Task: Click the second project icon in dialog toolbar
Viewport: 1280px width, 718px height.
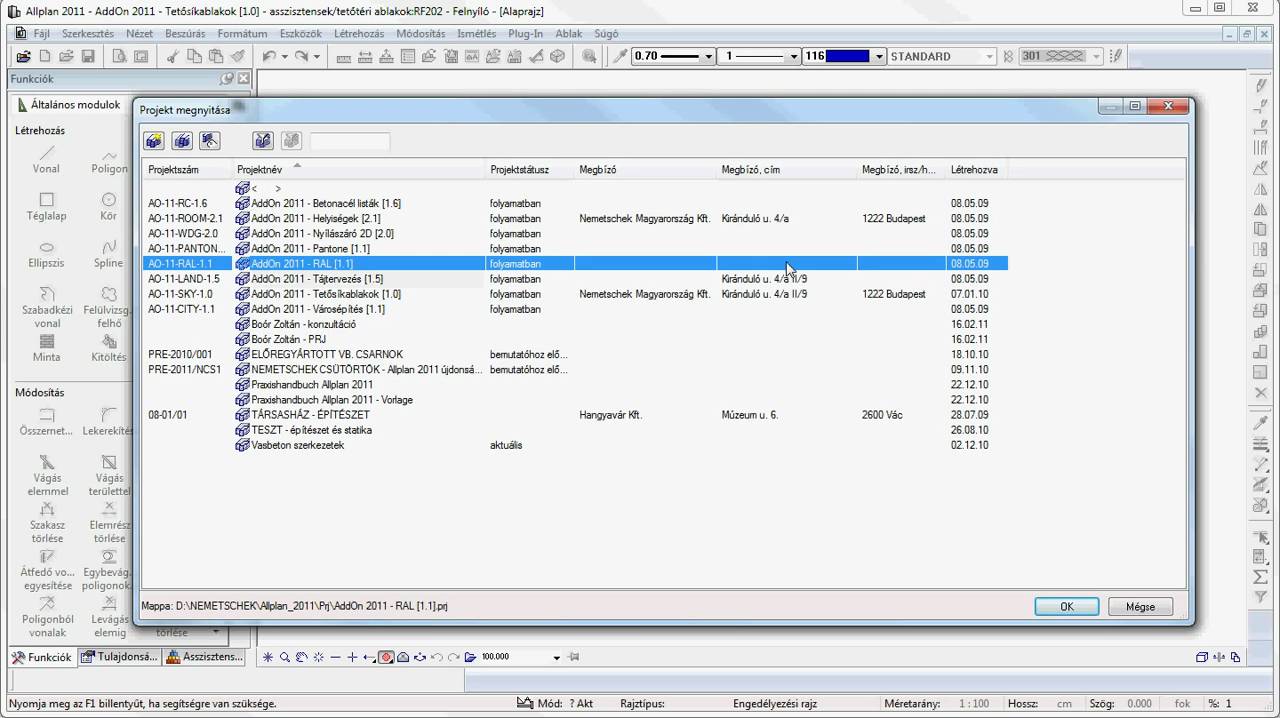Action: point(181,141)
